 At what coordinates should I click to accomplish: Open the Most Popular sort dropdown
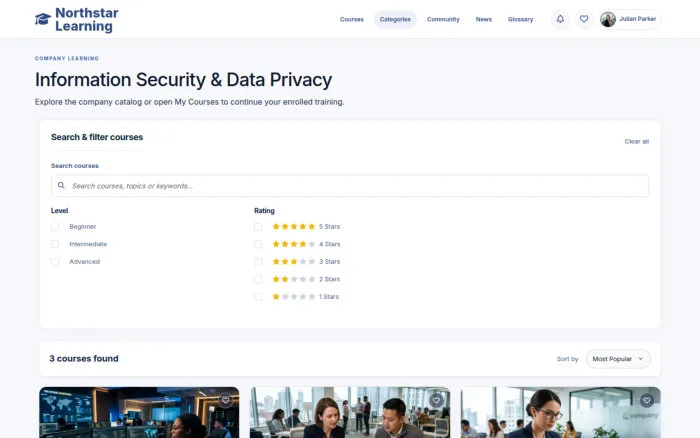(x=618, y=359)
